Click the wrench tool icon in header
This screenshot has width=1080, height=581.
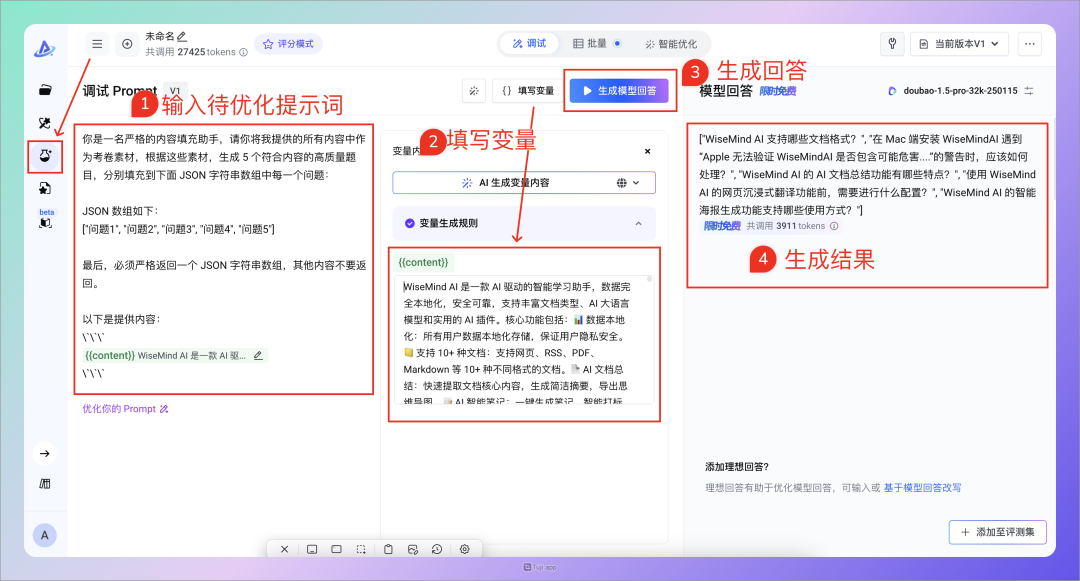(x=891, y=44)
